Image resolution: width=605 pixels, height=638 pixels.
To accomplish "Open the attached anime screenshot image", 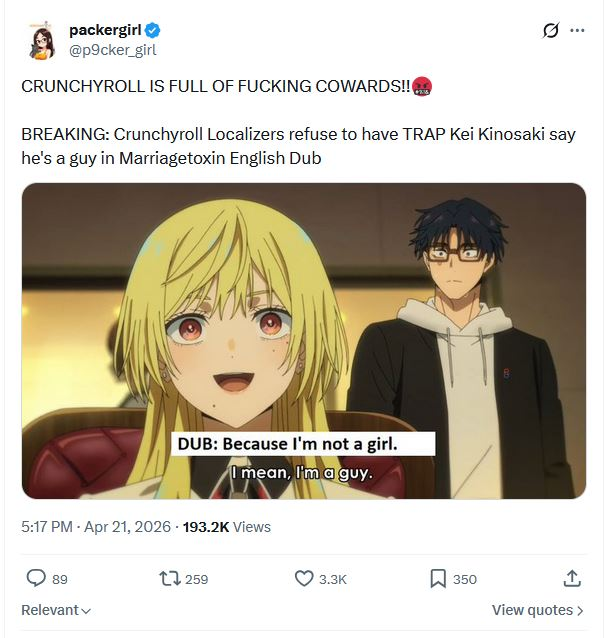I will [x=304, y=341].
